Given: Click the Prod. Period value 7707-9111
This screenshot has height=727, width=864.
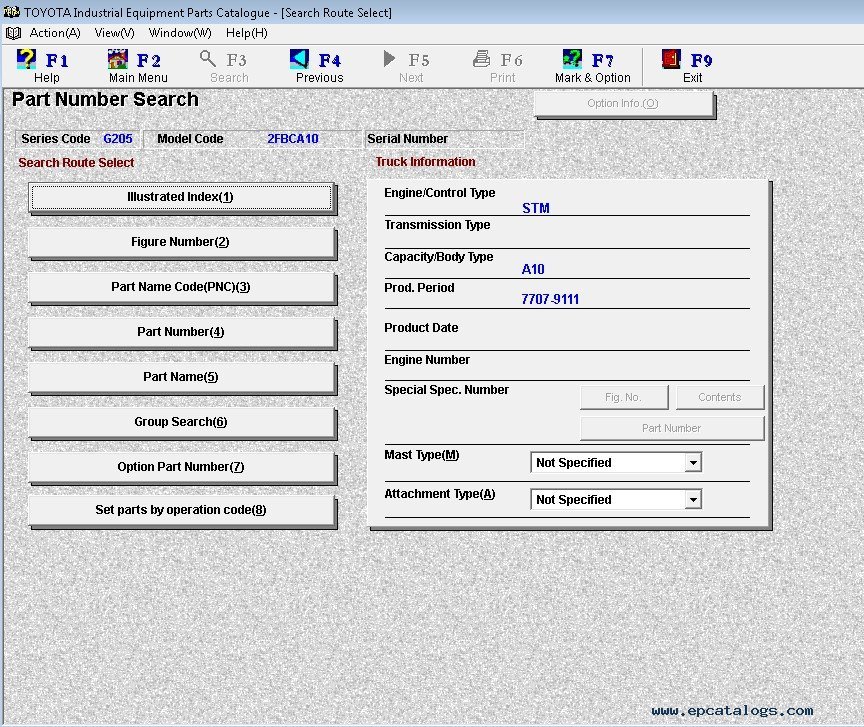Looking at the screenshot, I should 550,299.
